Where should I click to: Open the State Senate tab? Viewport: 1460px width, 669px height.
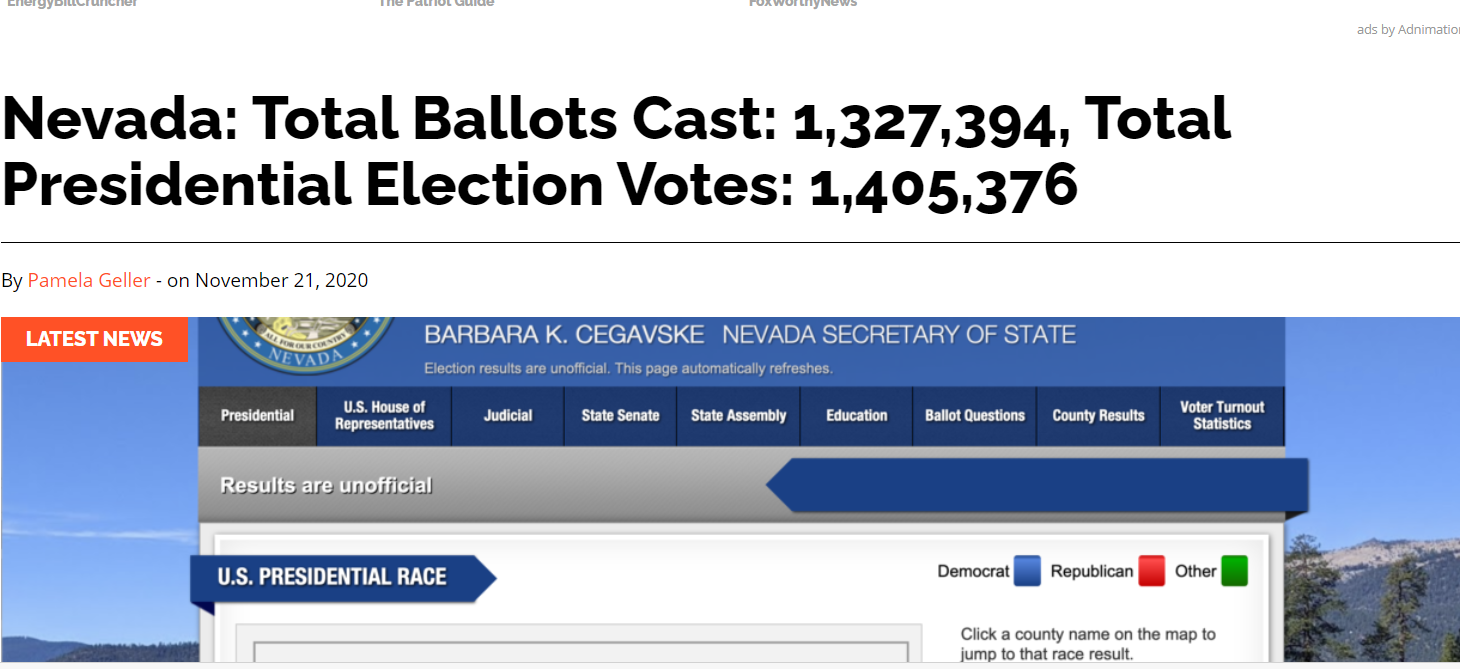tap(620, 416)
